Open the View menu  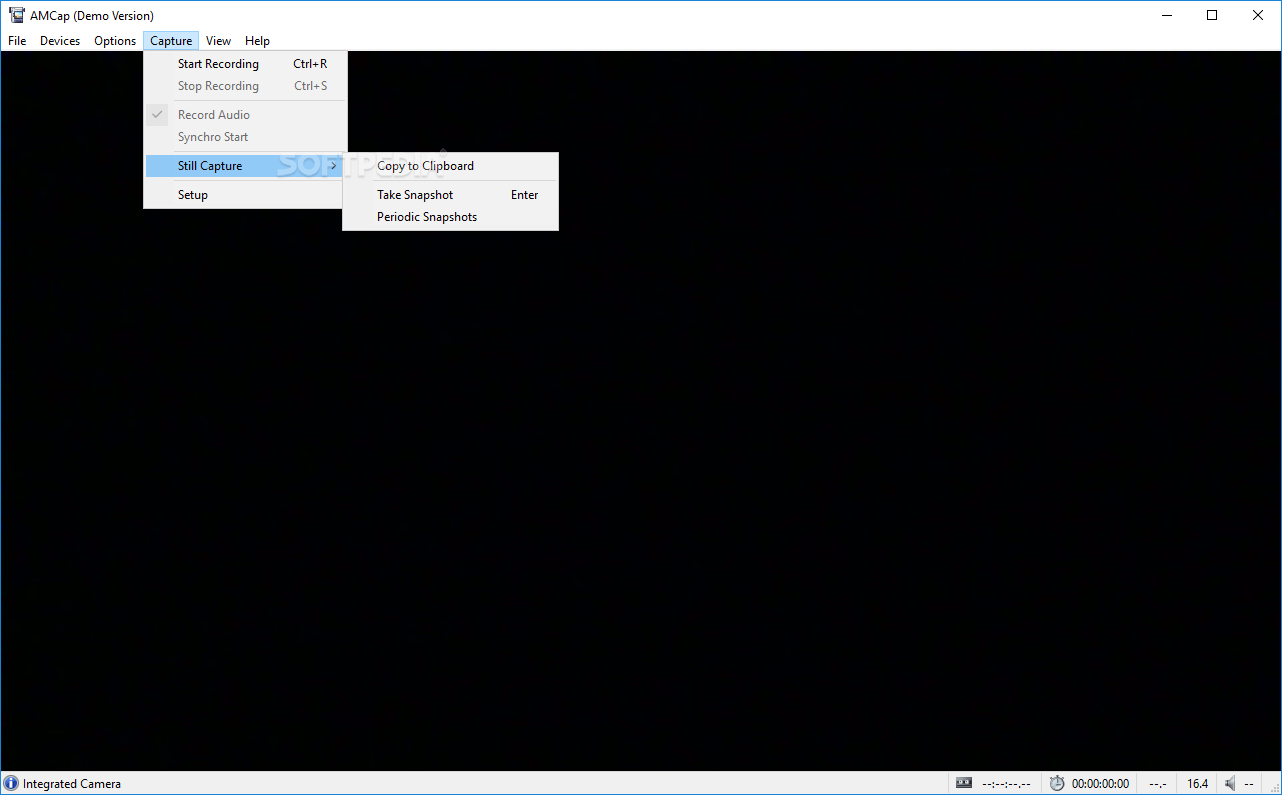click(x=218, y=40)
